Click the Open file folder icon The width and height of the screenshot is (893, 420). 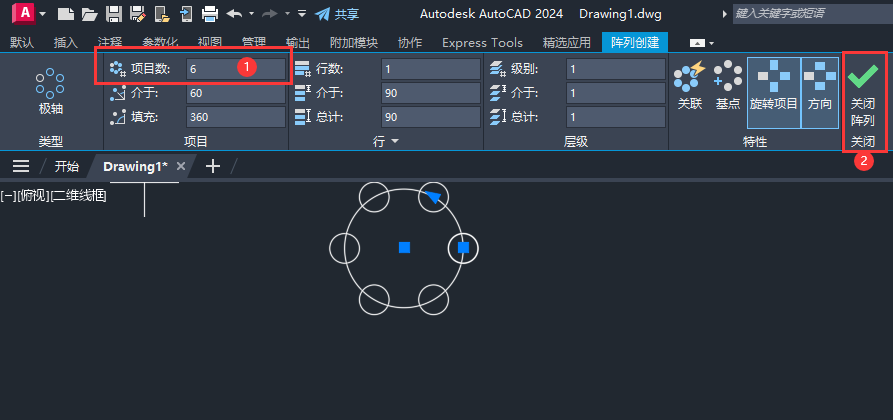click(x=90, y=14)
